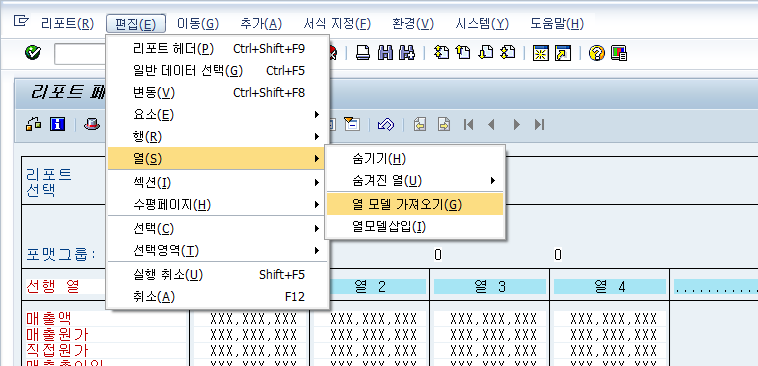The width and height of the screenshot is (758, 366).
Task: Click the Find binoculars icon
Action: 385,52
